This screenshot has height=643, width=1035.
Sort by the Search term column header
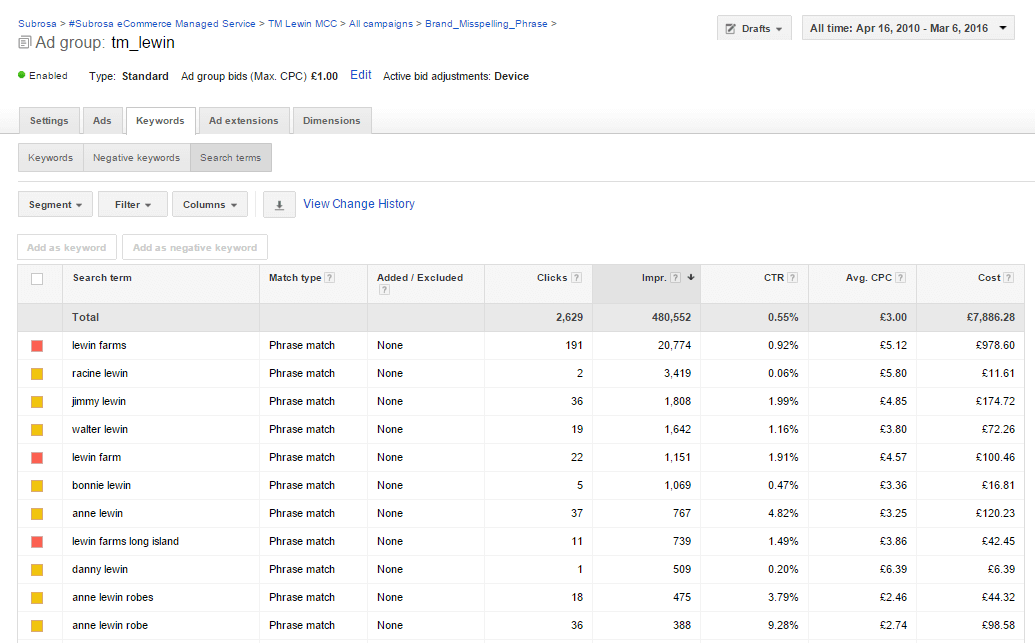coord(102,278)
